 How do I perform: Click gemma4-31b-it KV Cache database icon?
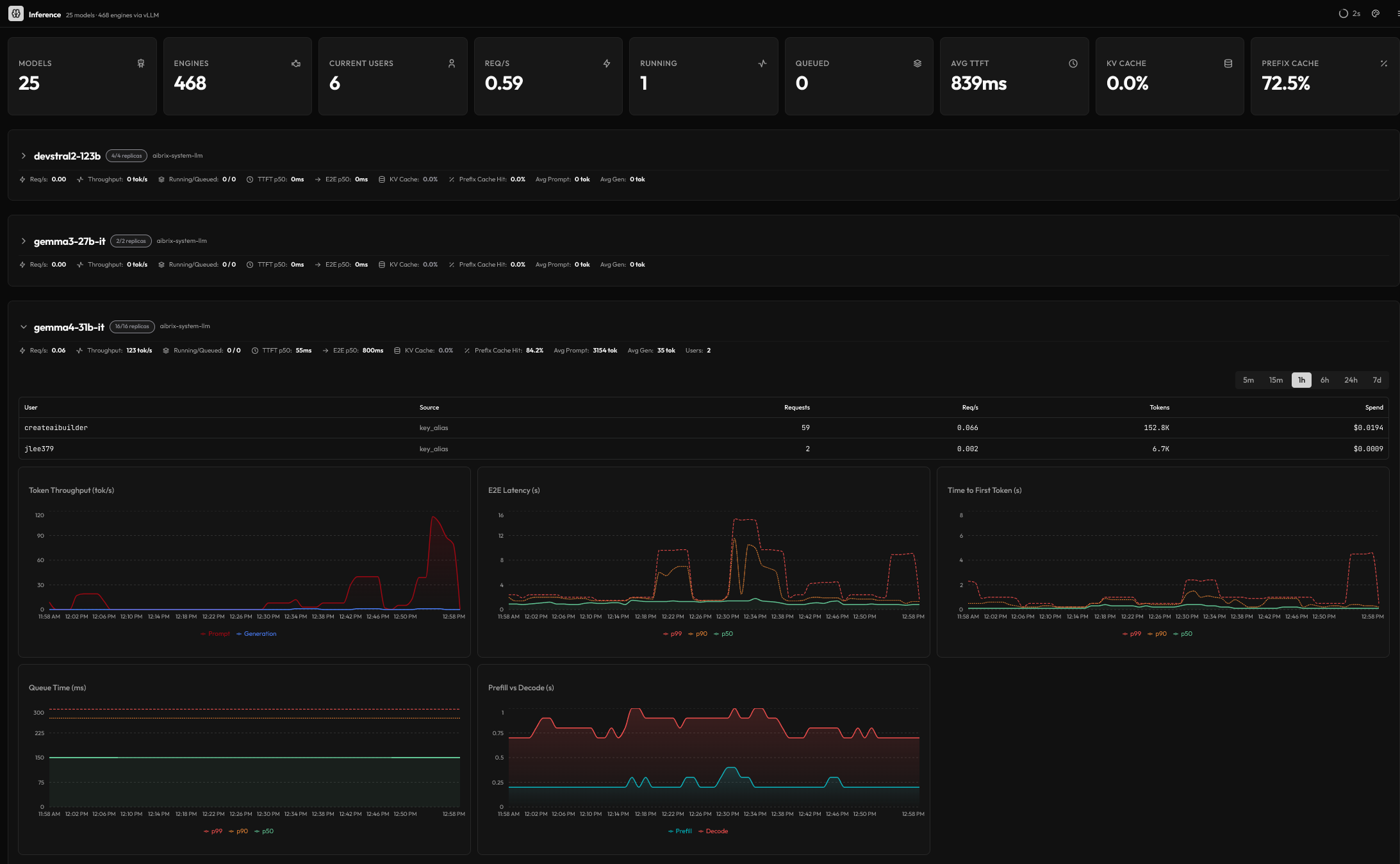(397, 351)
